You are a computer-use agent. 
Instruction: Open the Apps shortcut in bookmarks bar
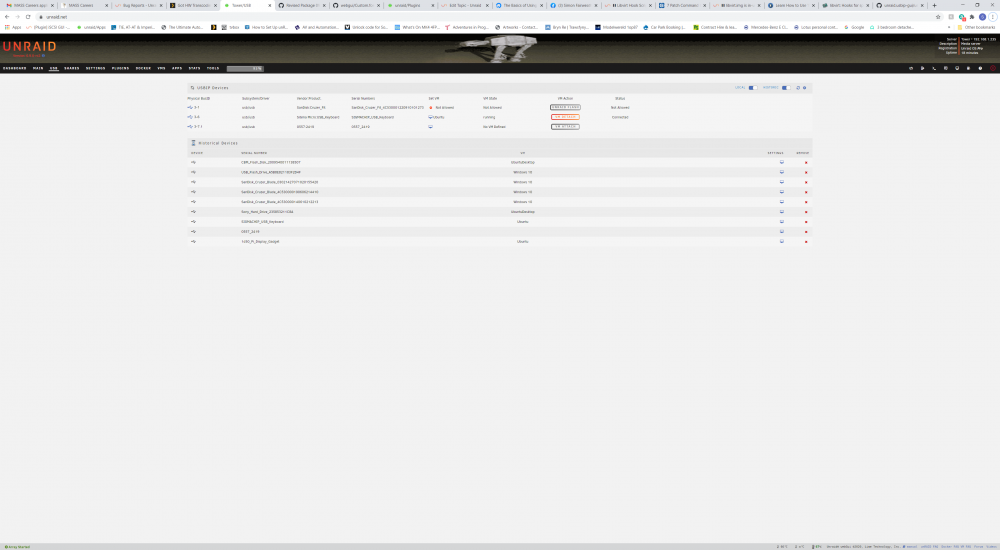click(x=13, y=27)
